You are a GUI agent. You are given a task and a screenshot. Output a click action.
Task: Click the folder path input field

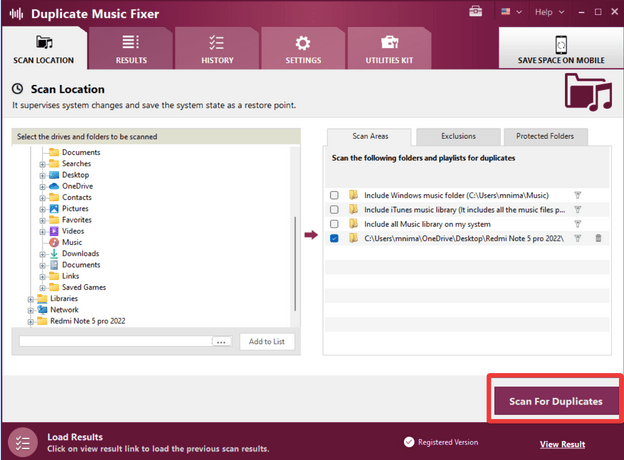[116, 341]
